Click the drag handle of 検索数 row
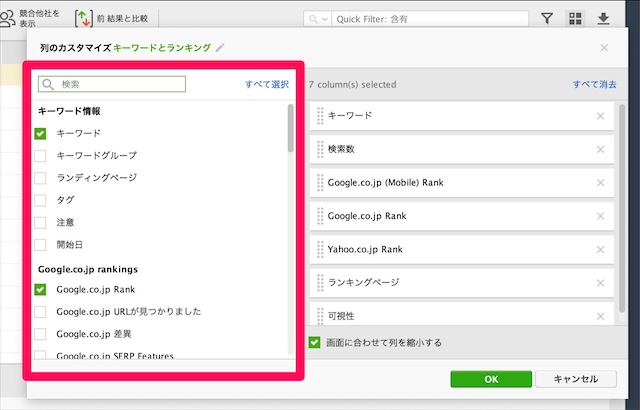 click(x=320, y=149)
